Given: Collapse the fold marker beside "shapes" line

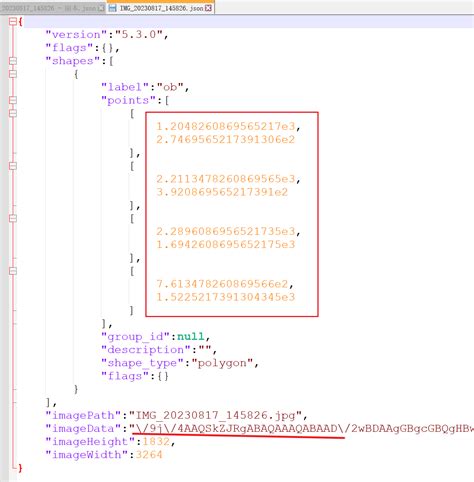Looking at the screenshot, I should click(13, 61).
